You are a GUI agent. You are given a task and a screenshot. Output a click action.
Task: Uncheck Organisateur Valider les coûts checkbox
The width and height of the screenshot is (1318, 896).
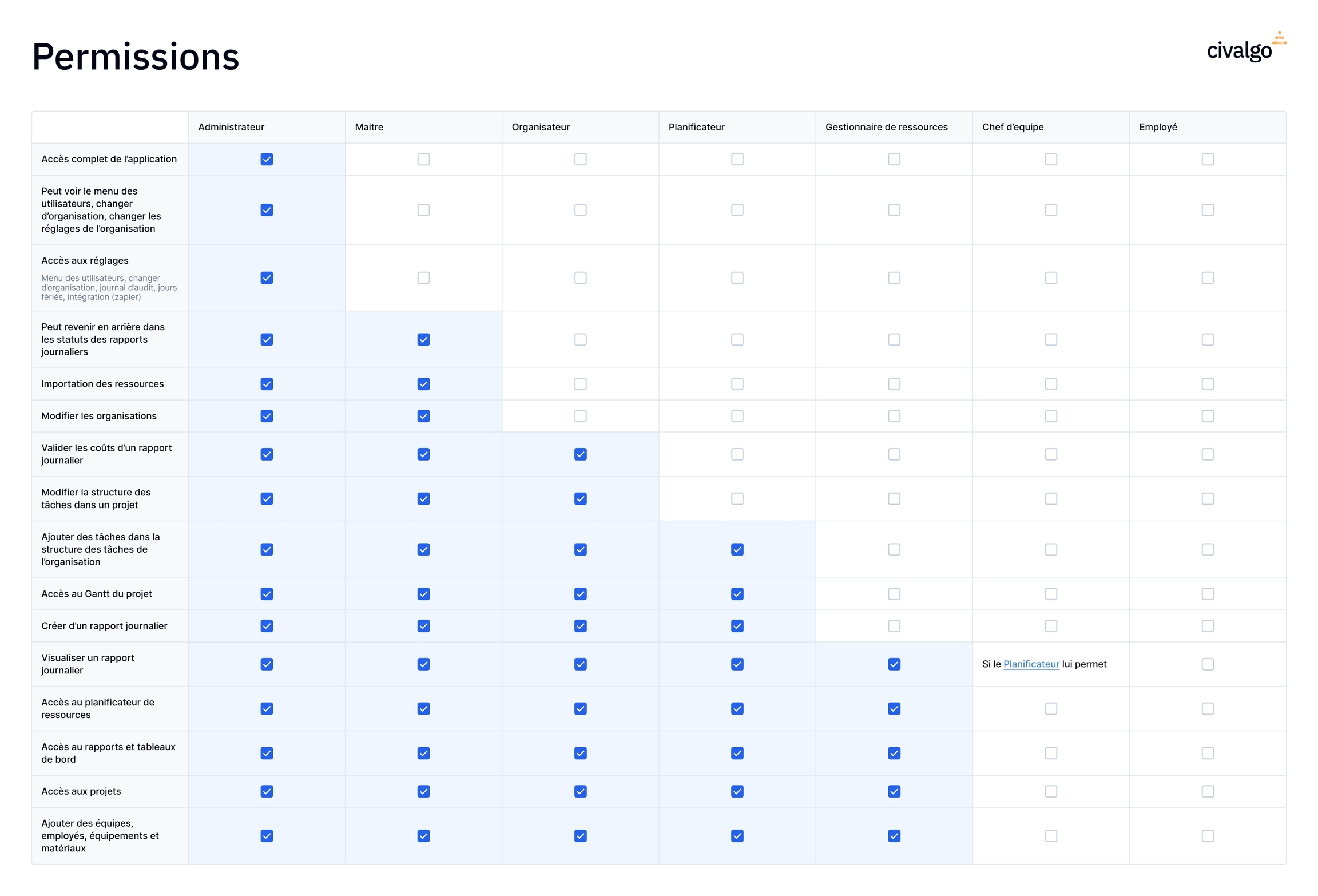pyautogui.click(x=580, y=454)
